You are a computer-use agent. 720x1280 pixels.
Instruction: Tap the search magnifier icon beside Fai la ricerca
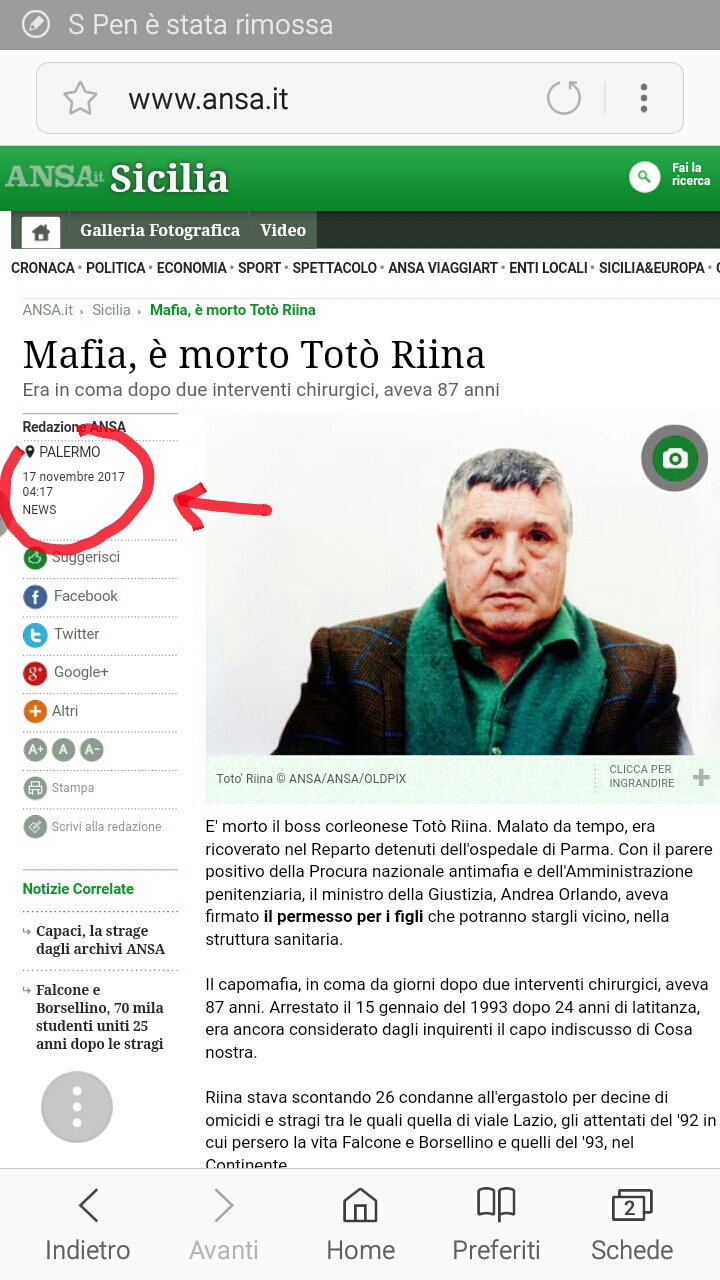645,177
